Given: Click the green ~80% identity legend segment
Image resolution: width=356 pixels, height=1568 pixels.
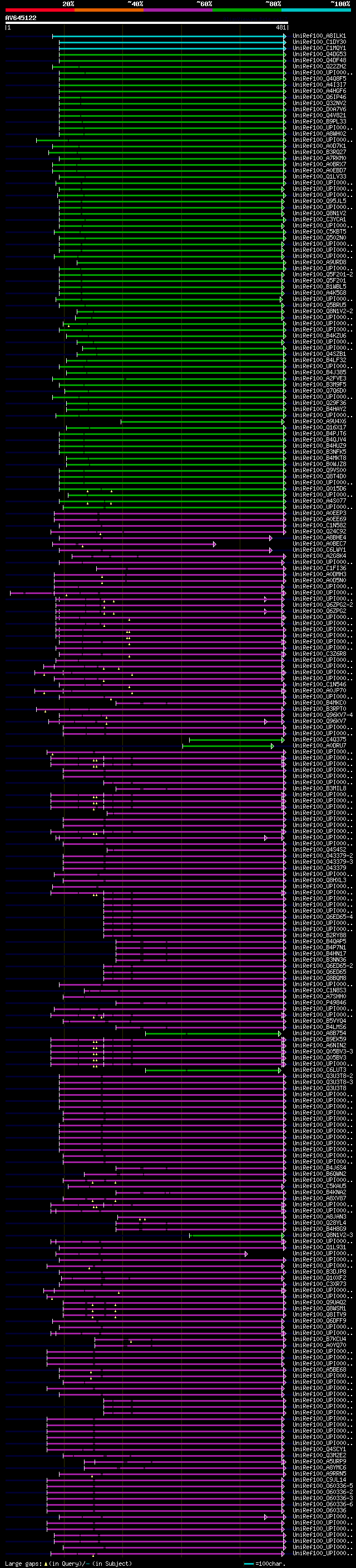Looking at the screenshot, I should 247,10.
